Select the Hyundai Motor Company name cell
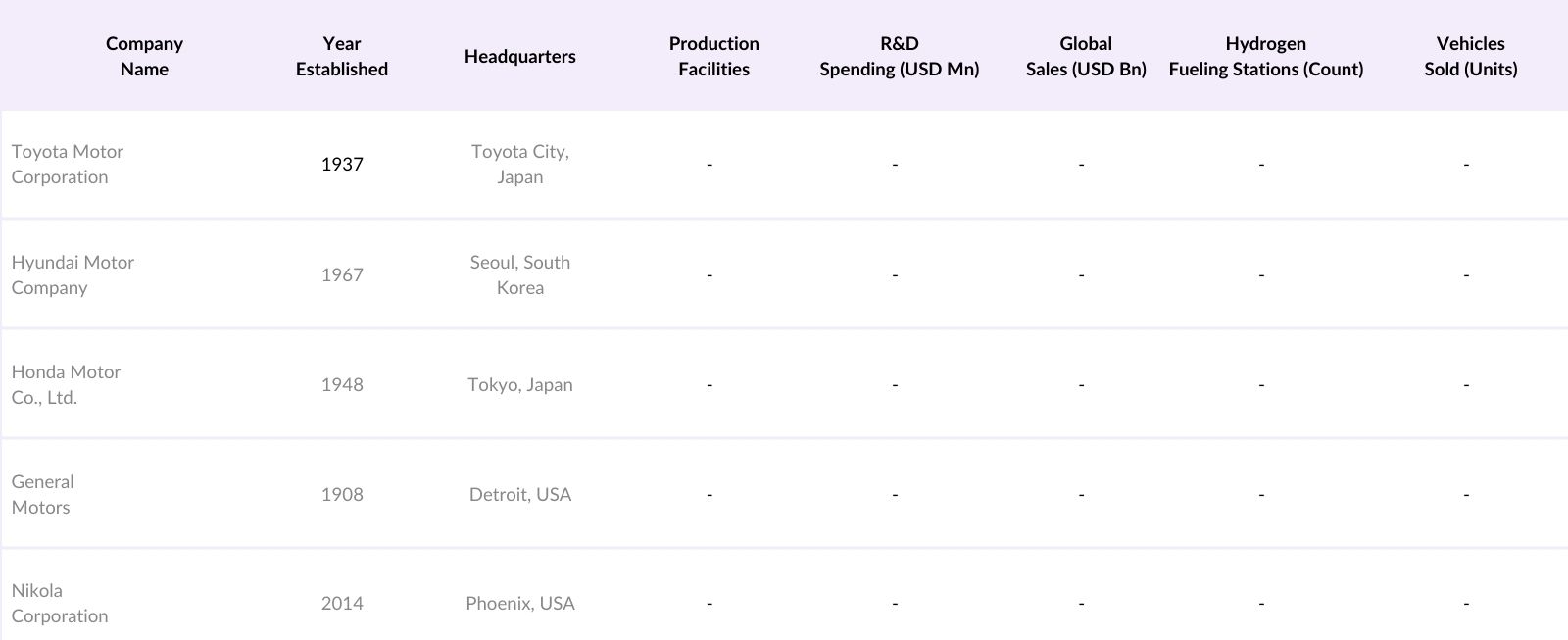The image size is (1568, 640). click(73, 275)
